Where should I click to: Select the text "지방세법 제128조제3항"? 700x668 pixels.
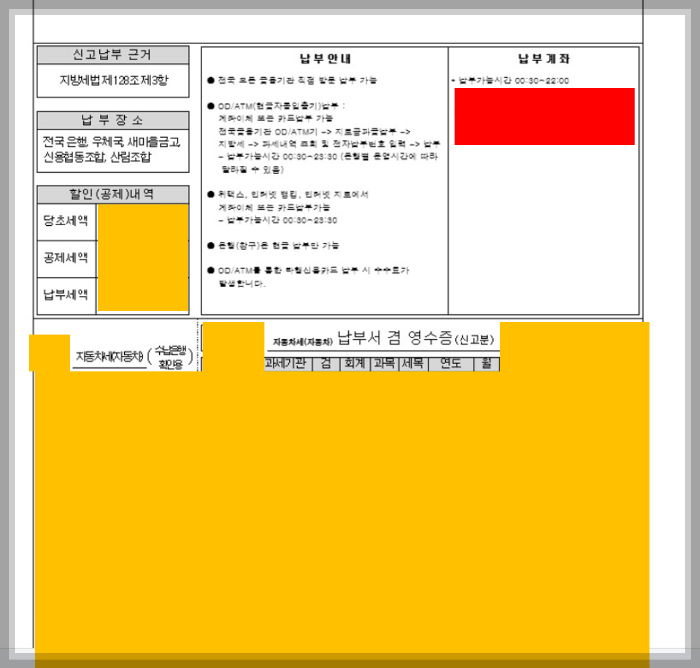click(114, 80)
